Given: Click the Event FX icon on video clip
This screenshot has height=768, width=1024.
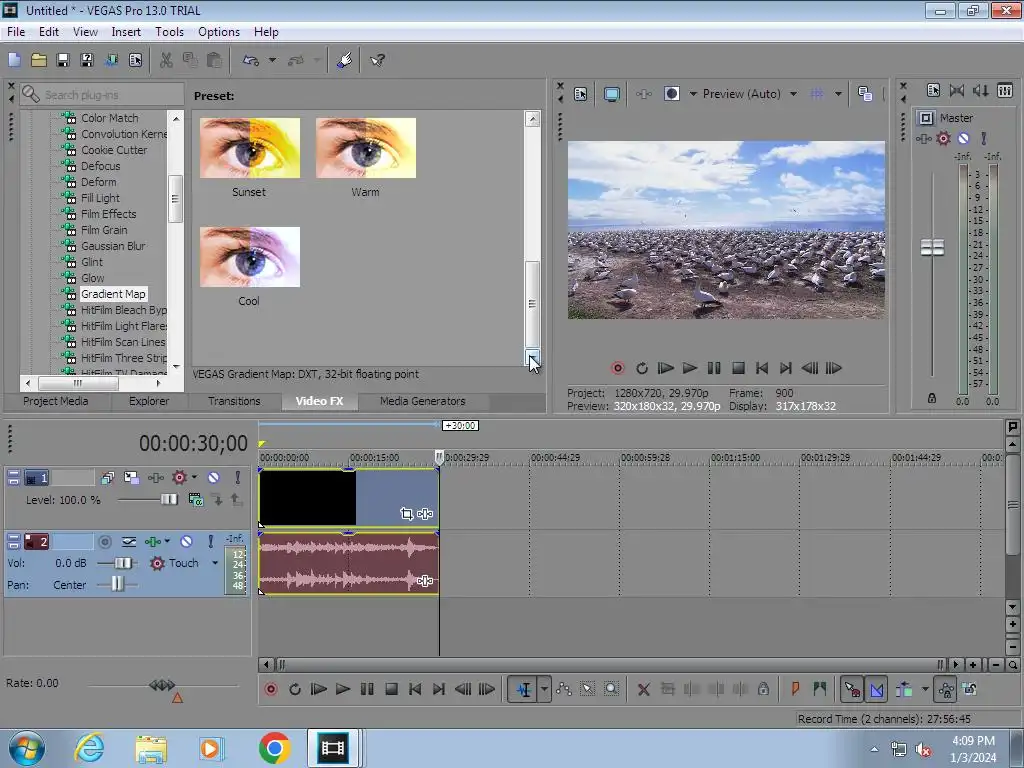Looking at the screenshot, I should click(x=425, y=514).
